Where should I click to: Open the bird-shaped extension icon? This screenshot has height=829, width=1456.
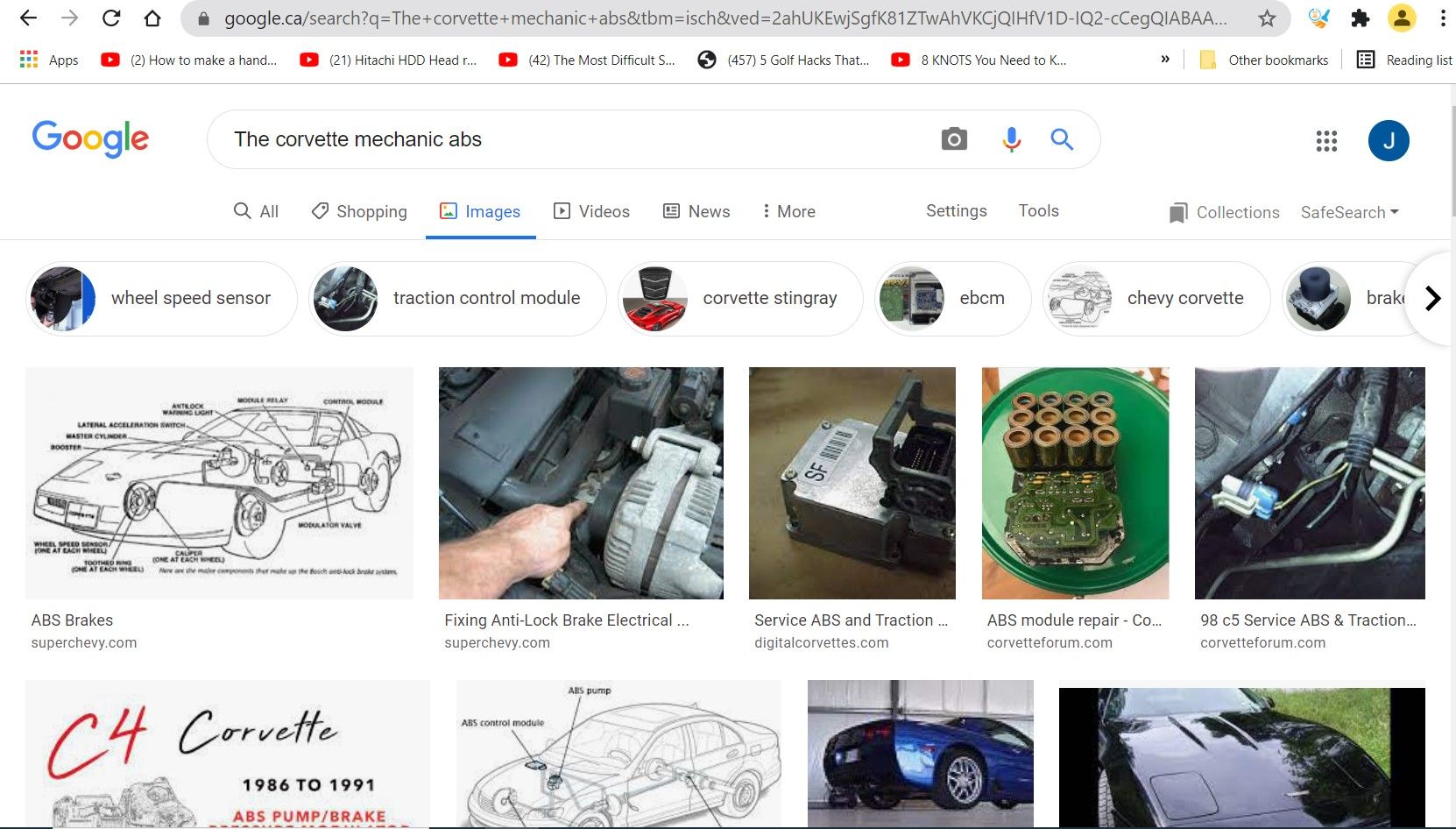coord(1318,18)
